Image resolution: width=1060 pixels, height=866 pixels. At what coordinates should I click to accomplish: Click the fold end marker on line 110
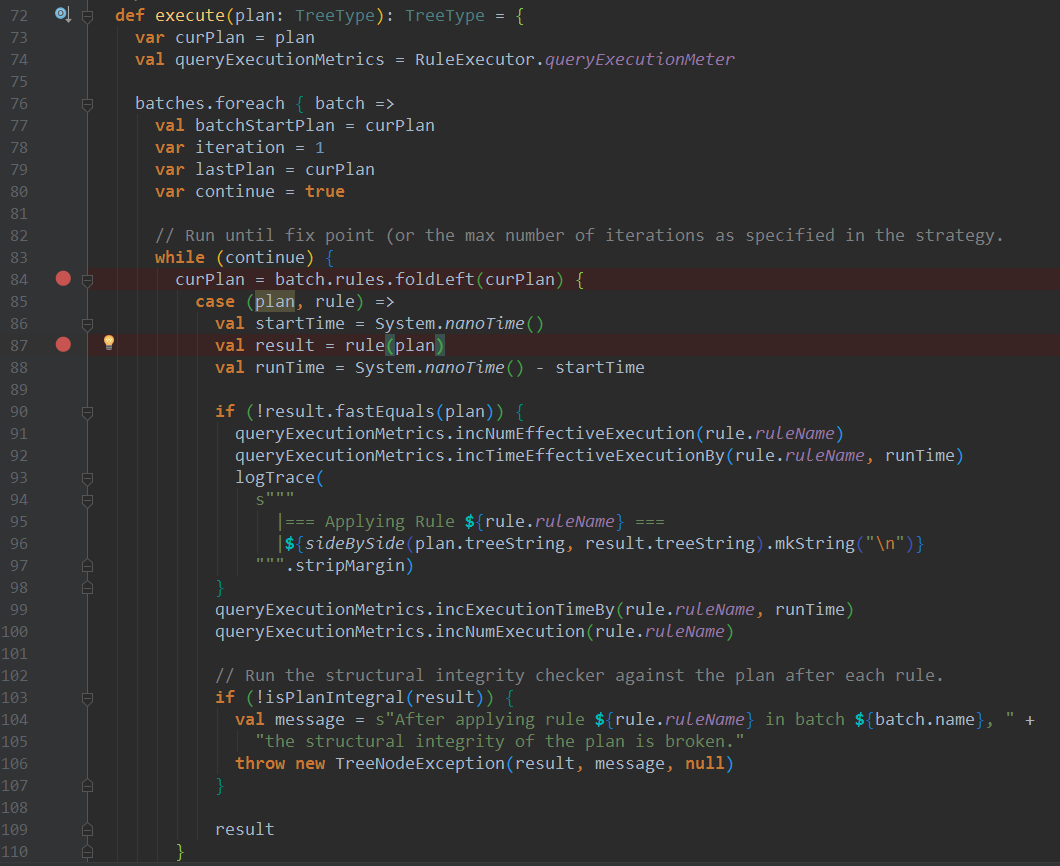(x=88, y=852)
